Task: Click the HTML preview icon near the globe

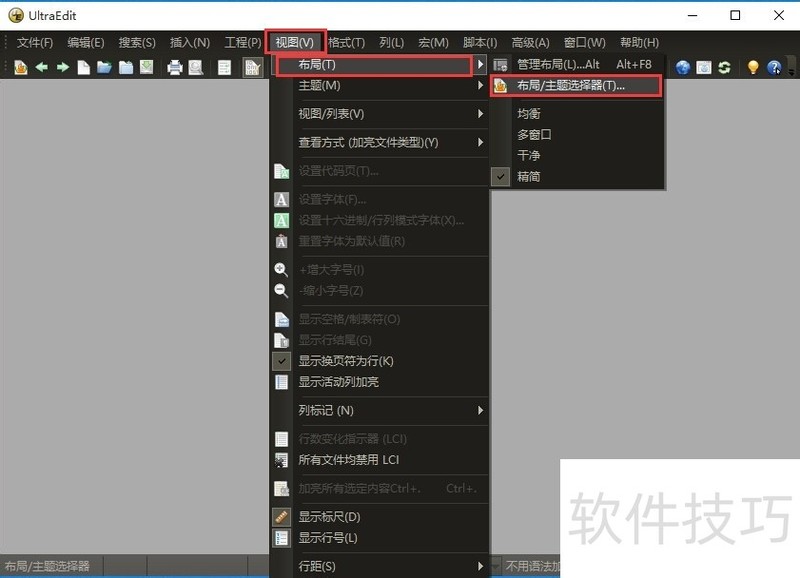Action: (x=704, y=67)
